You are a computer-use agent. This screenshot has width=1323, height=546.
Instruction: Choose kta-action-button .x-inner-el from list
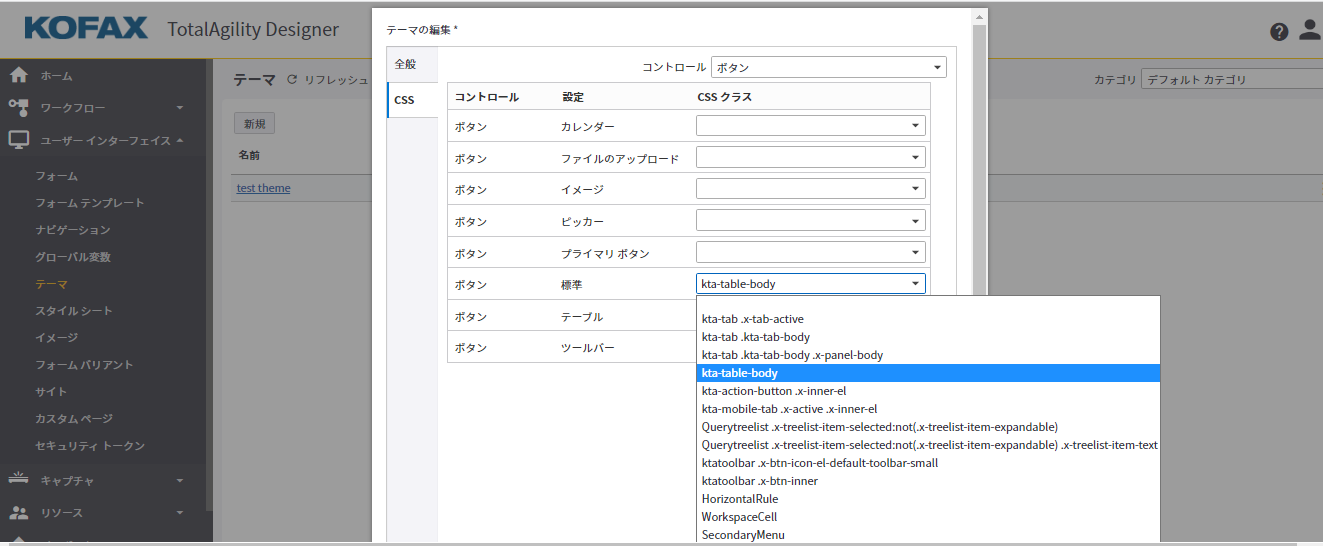point(775,391)
